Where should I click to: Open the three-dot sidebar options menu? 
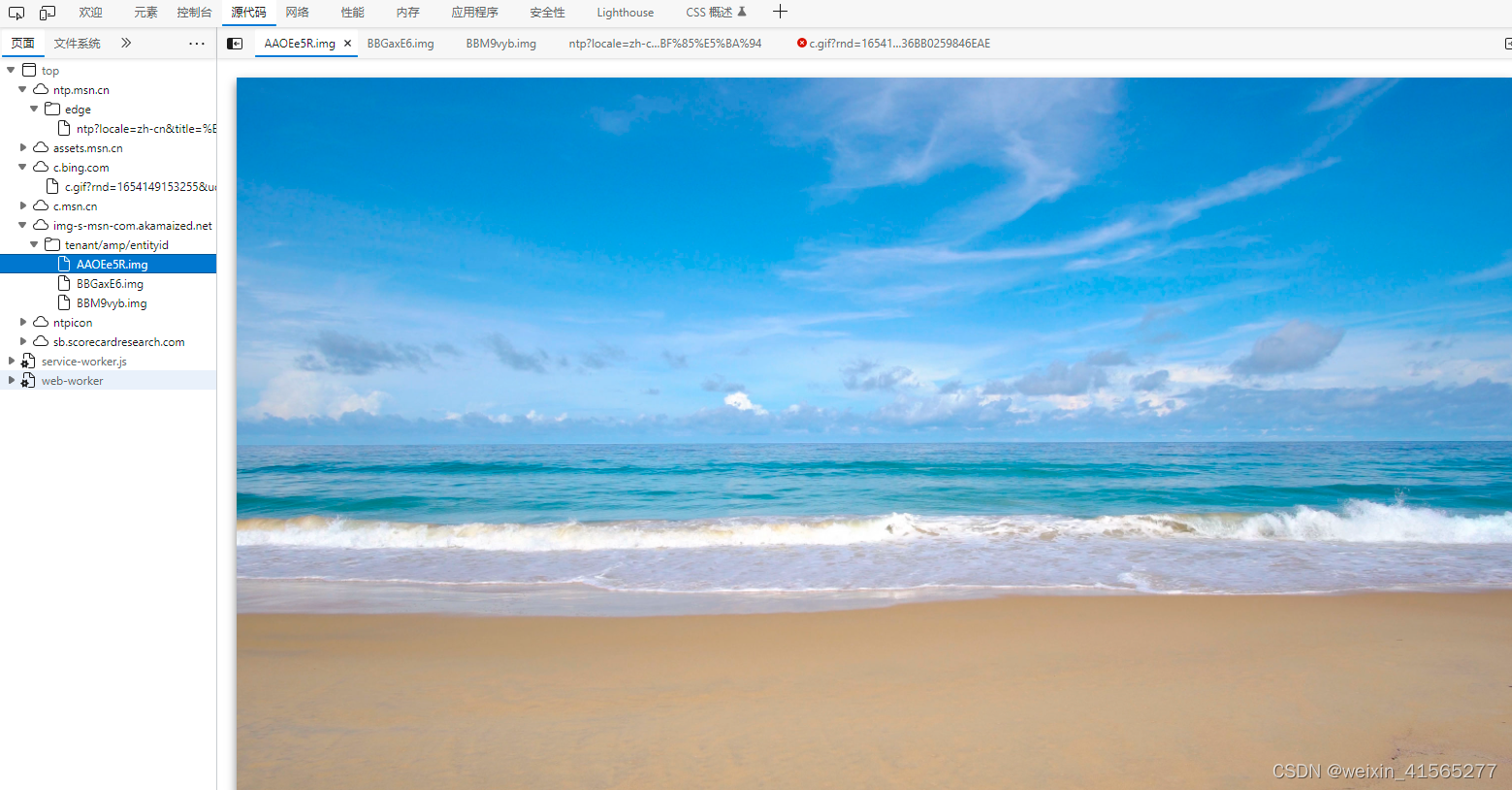click(197, 44)
